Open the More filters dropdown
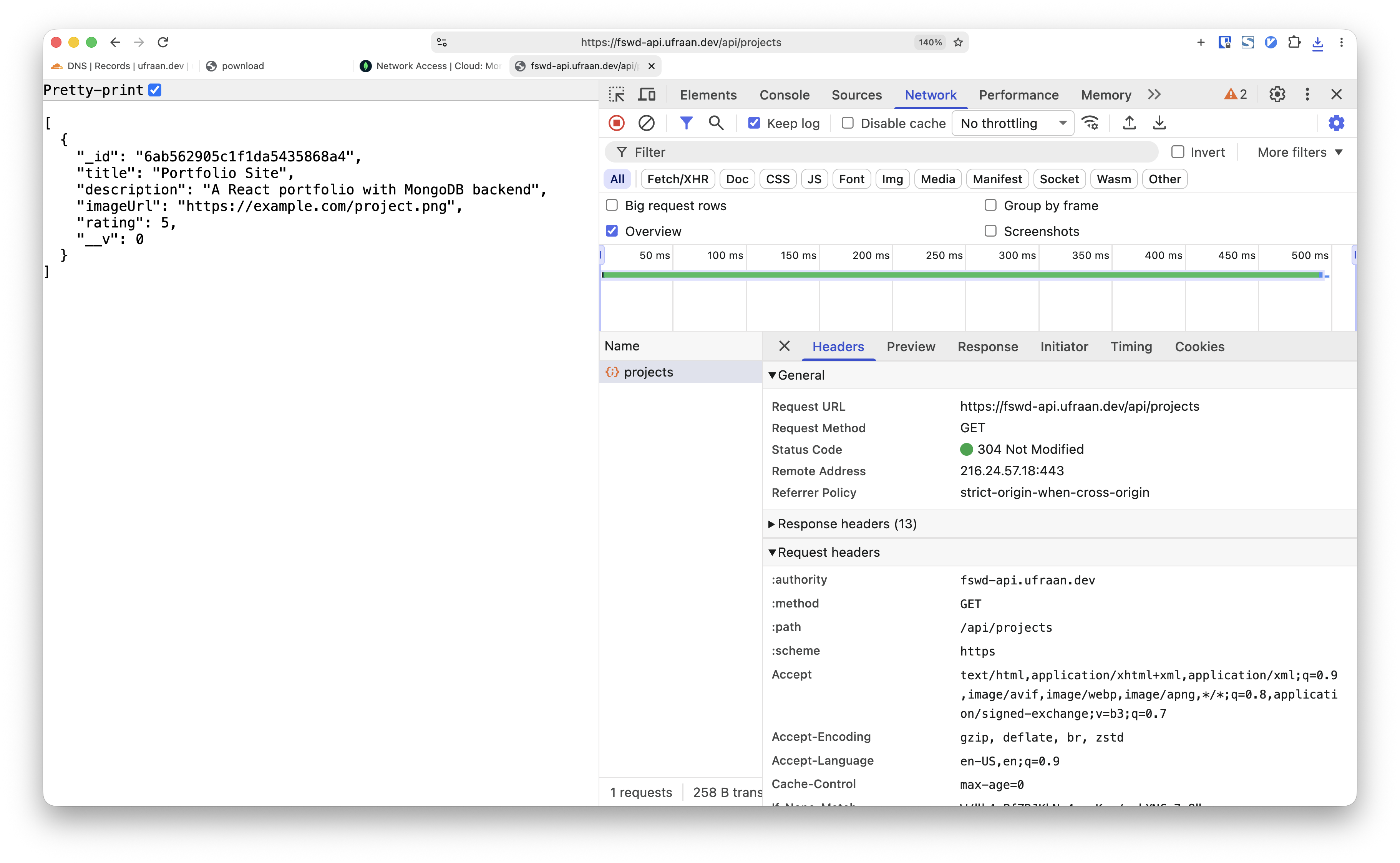The image size is (1400, 863). (x=1300, y=153)
